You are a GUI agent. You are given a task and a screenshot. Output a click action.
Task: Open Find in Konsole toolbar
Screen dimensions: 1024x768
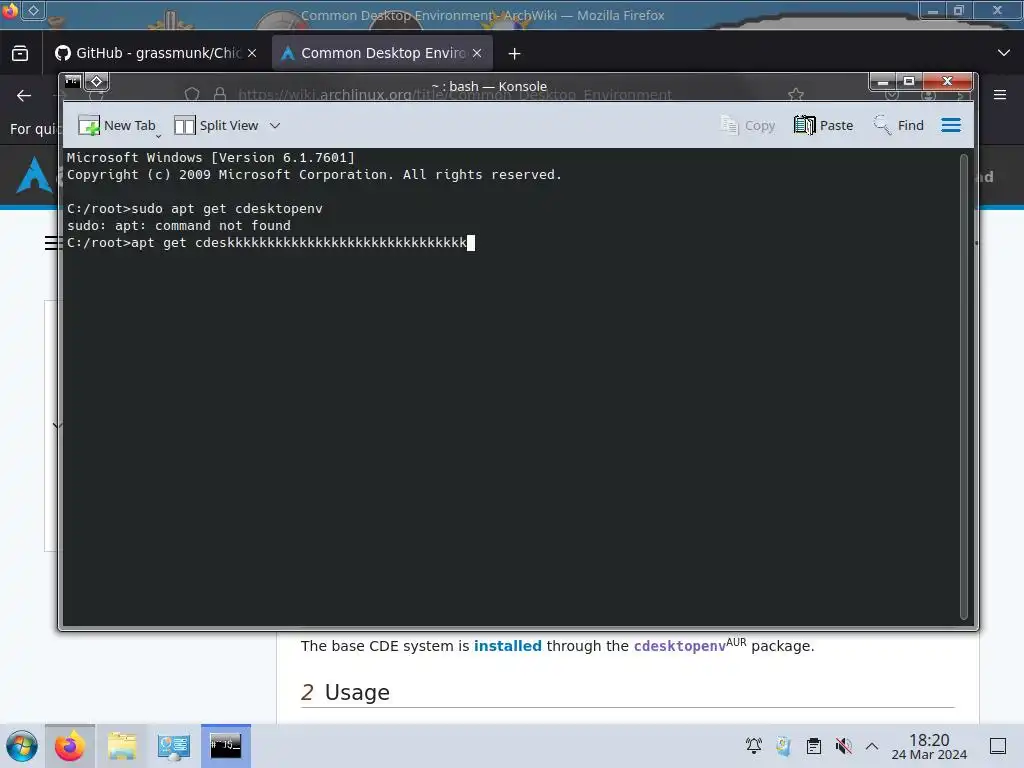[899, 125]
